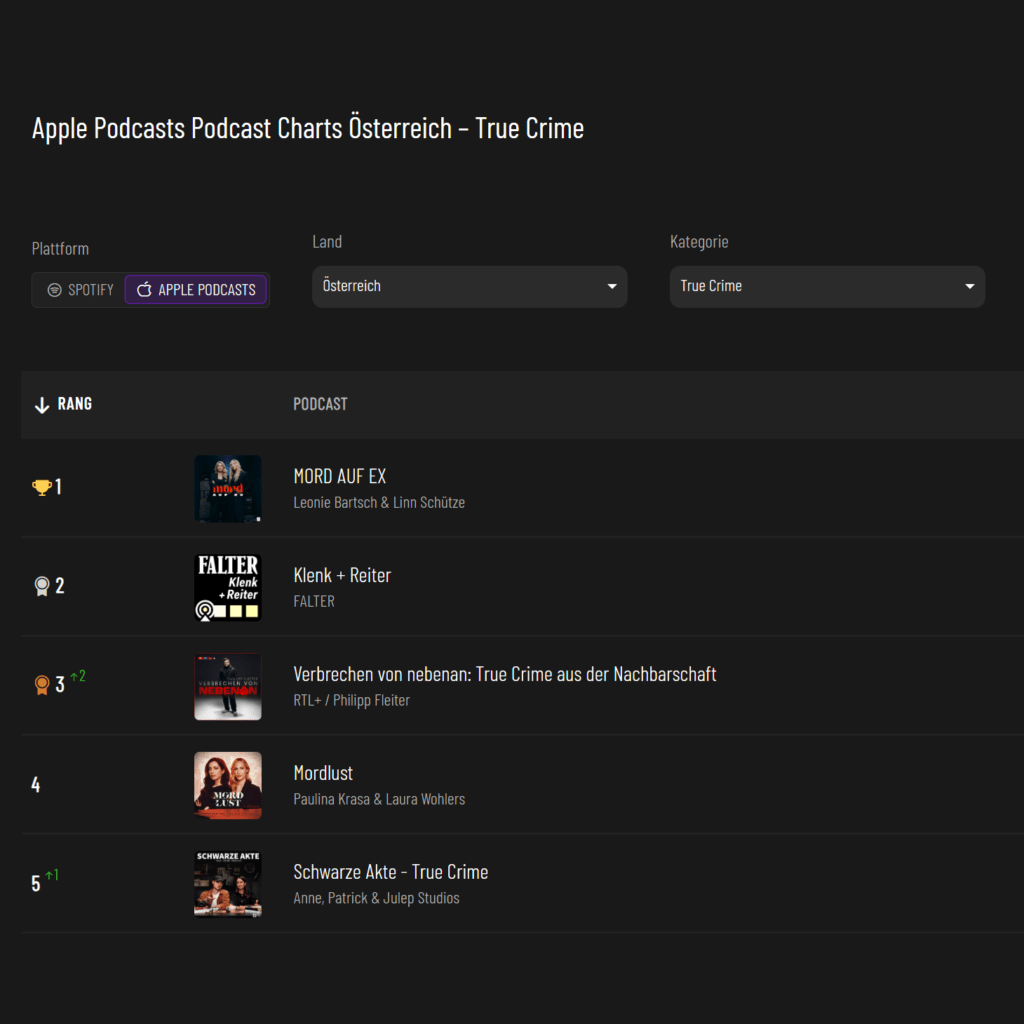Expand the Österreich dropdown arrow
The width and height of the screenshot is (1024, 1024).
point(612,286)
